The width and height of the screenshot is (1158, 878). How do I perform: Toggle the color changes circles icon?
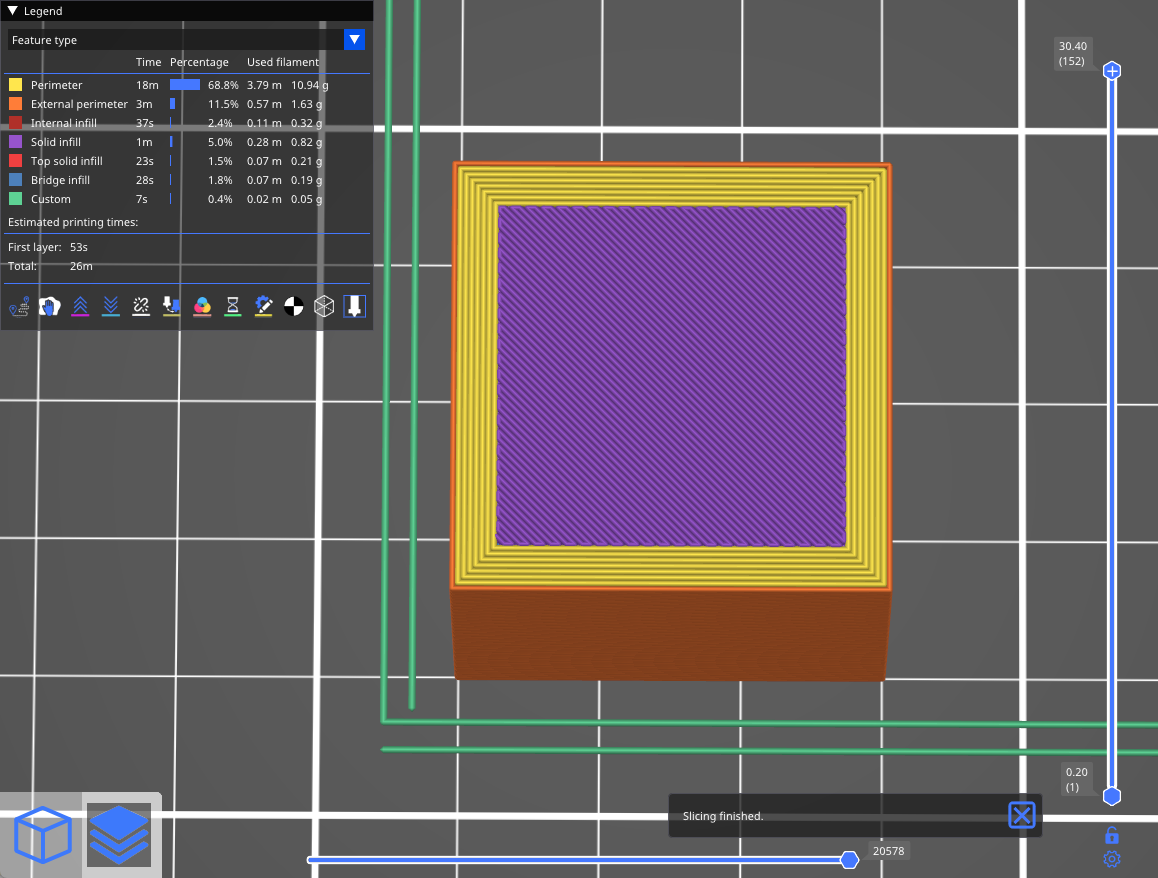tap(202, 306)
